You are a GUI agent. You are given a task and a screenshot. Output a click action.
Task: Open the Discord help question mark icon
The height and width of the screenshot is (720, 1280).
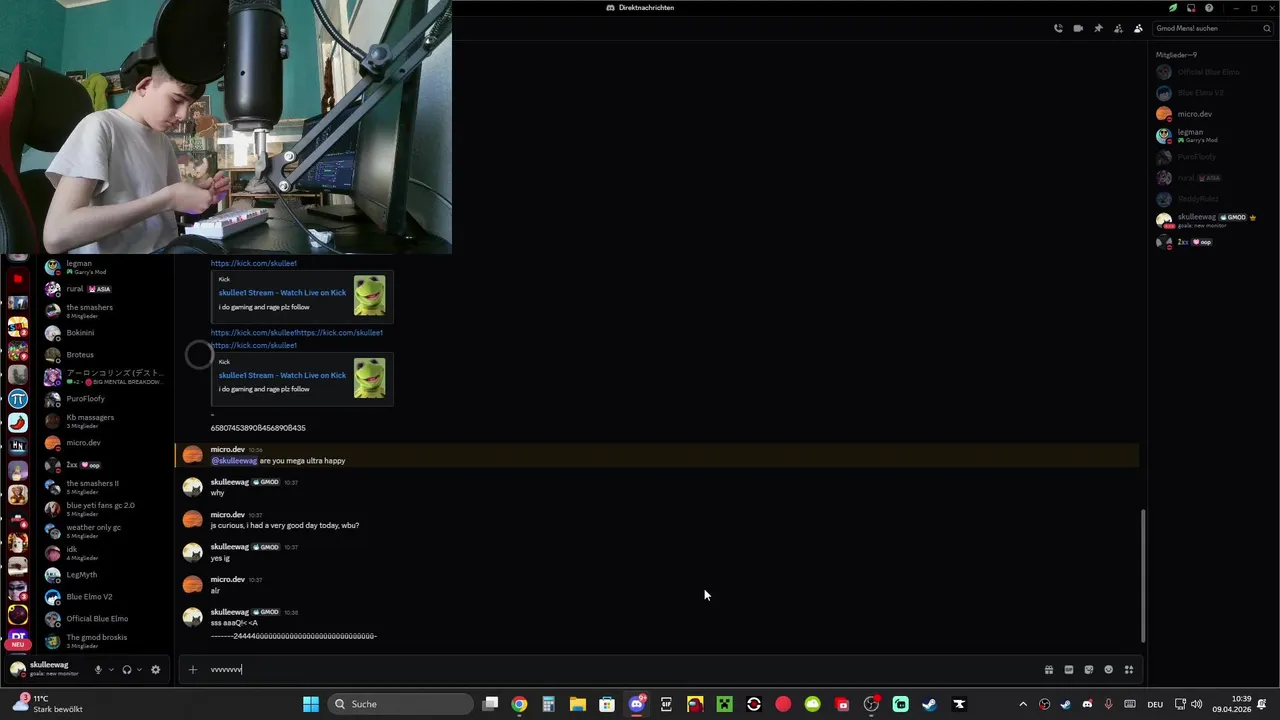(1209, 8)
